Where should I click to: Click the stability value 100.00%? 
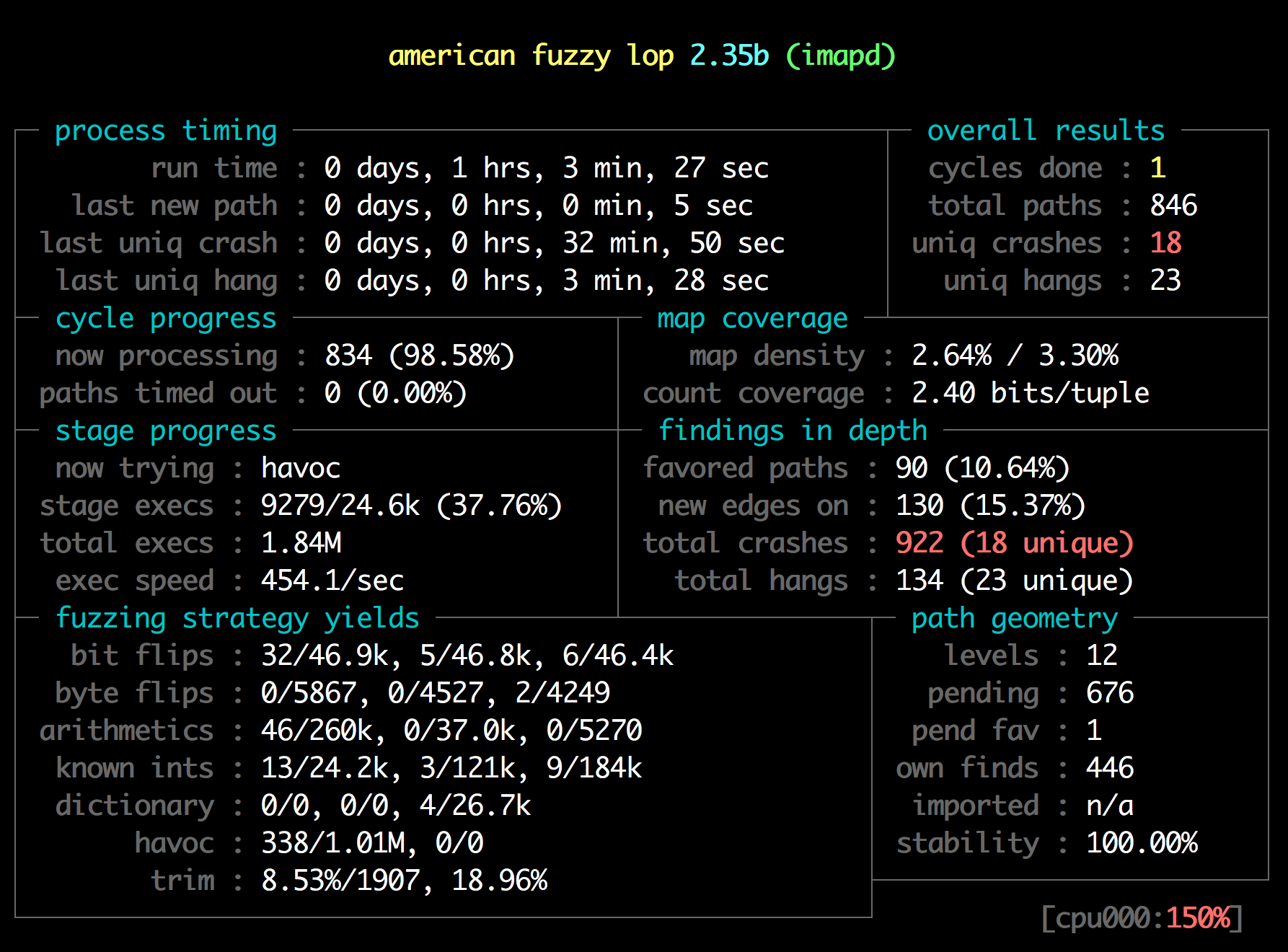click(1142, 844)
